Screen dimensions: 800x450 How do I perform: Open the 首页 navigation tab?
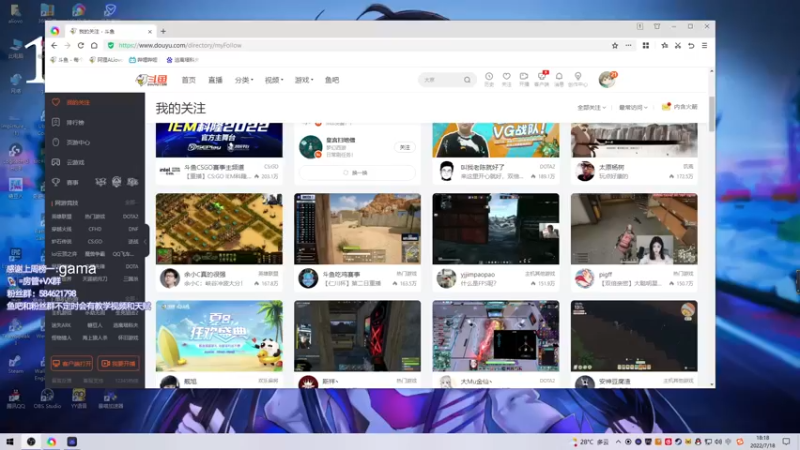point(189,80)
